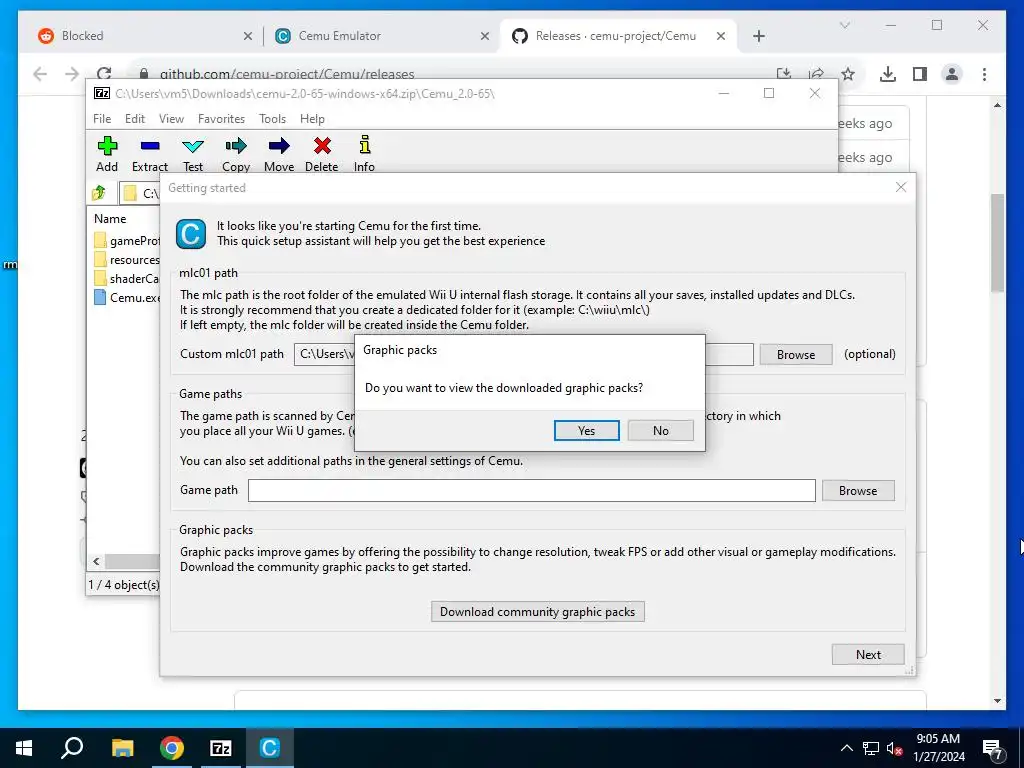Click the install app icon in address bar

(x=784, y=74)
